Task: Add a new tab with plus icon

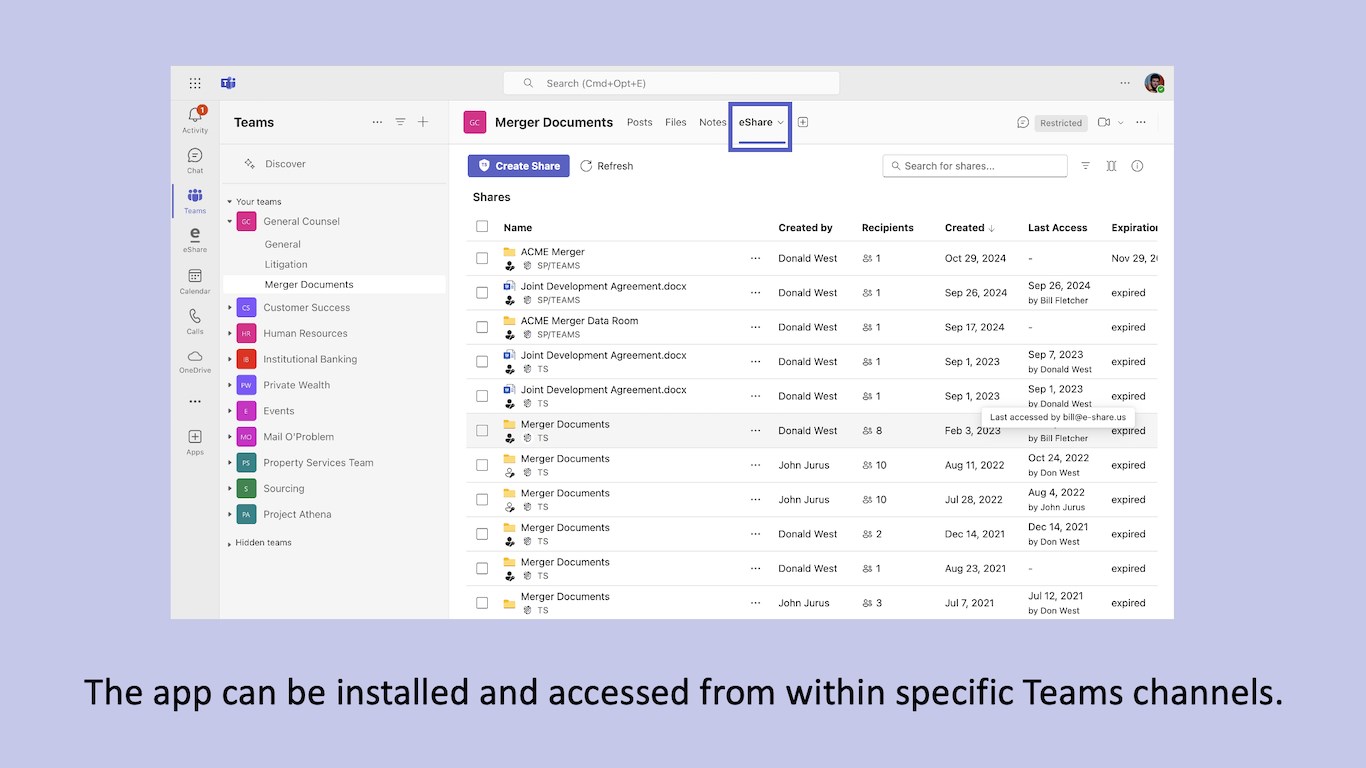Action: click(x=803, y=122)
